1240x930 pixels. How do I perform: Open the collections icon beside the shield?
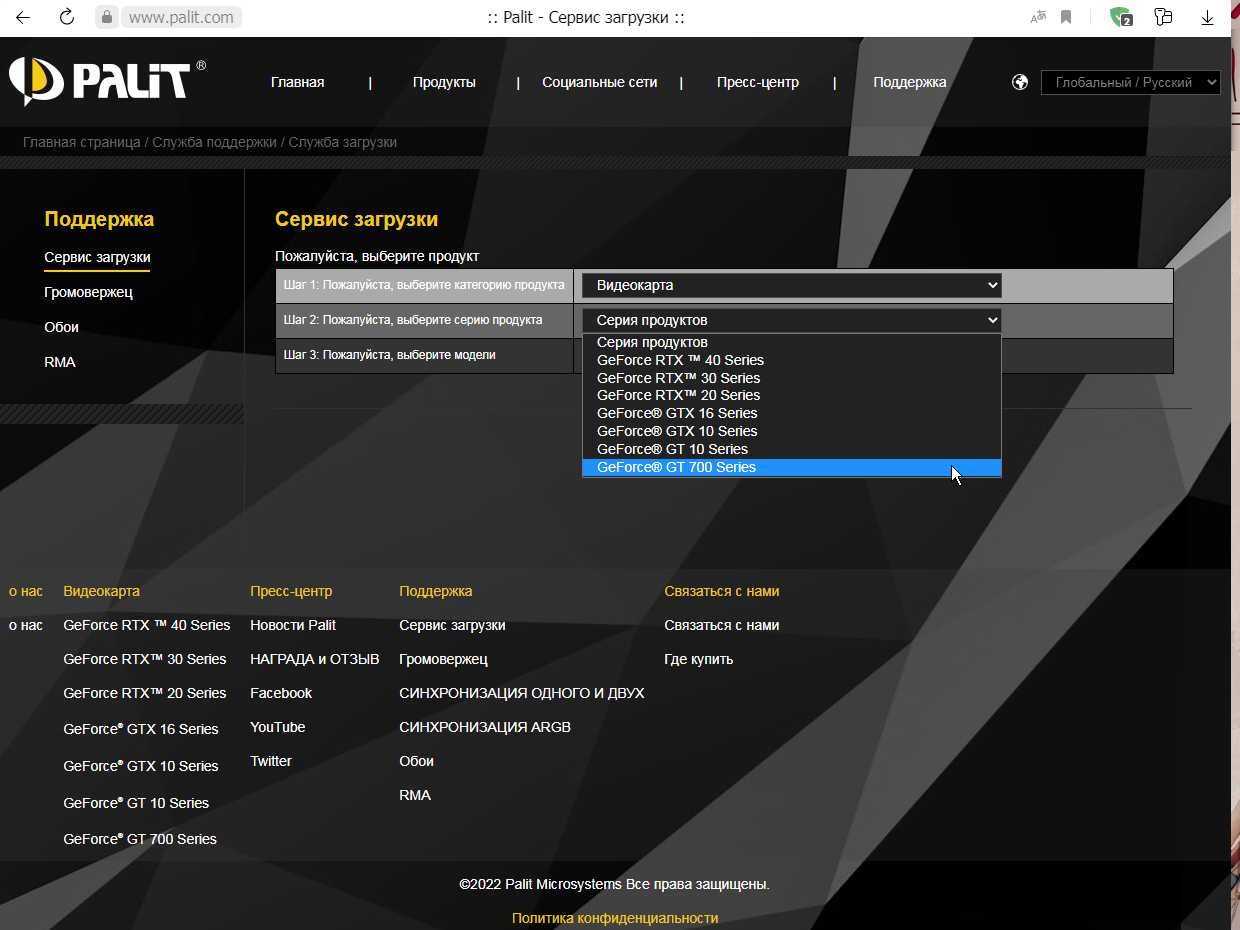pyautogui.click(x=1163, y=17)
